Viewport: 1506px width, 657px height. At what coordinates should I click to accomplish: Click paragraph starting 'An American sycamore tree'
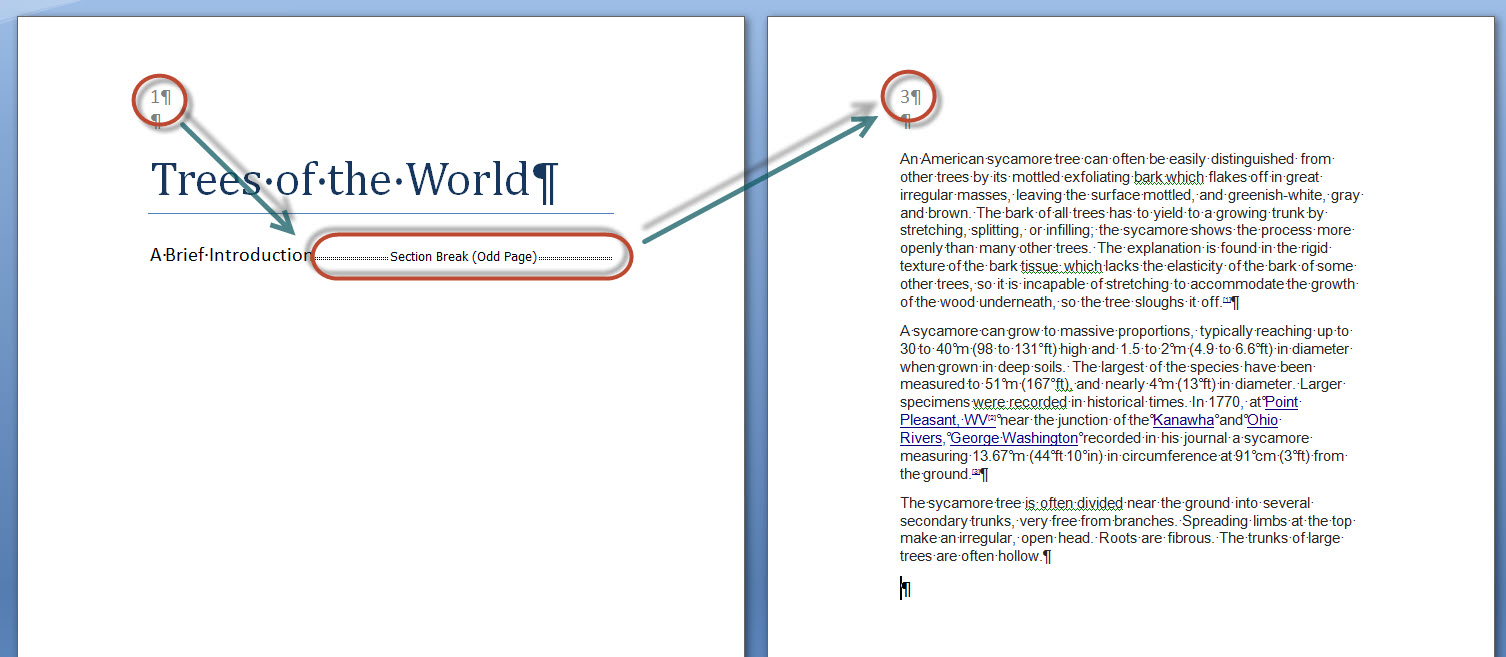[x=1130, y=230]
